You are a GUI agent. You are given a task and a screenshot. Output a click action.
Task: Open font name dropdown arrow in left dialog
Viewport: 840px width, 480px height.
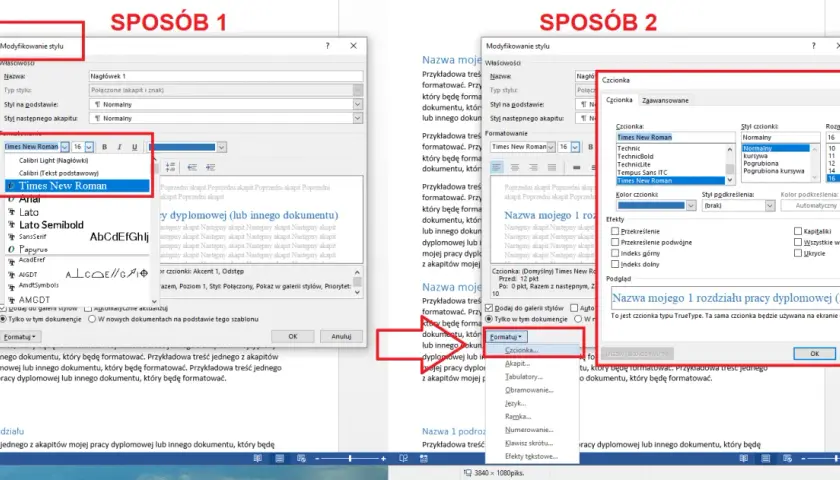(x=65, y=147)
